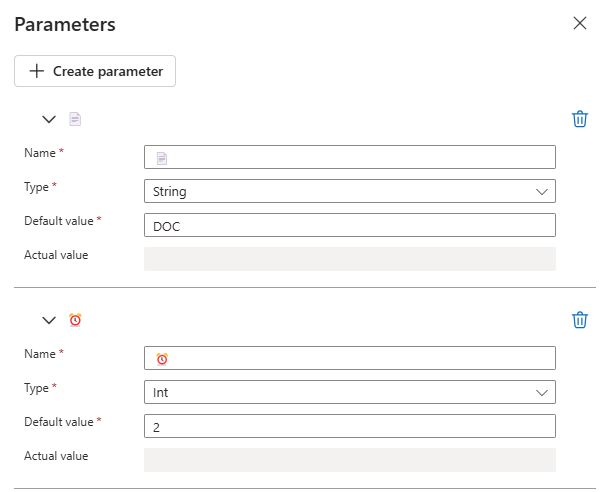The height and width of the screenshot is (492, 604).
Task: Click the document emoji in first parameter header
Action: point(75,119)
